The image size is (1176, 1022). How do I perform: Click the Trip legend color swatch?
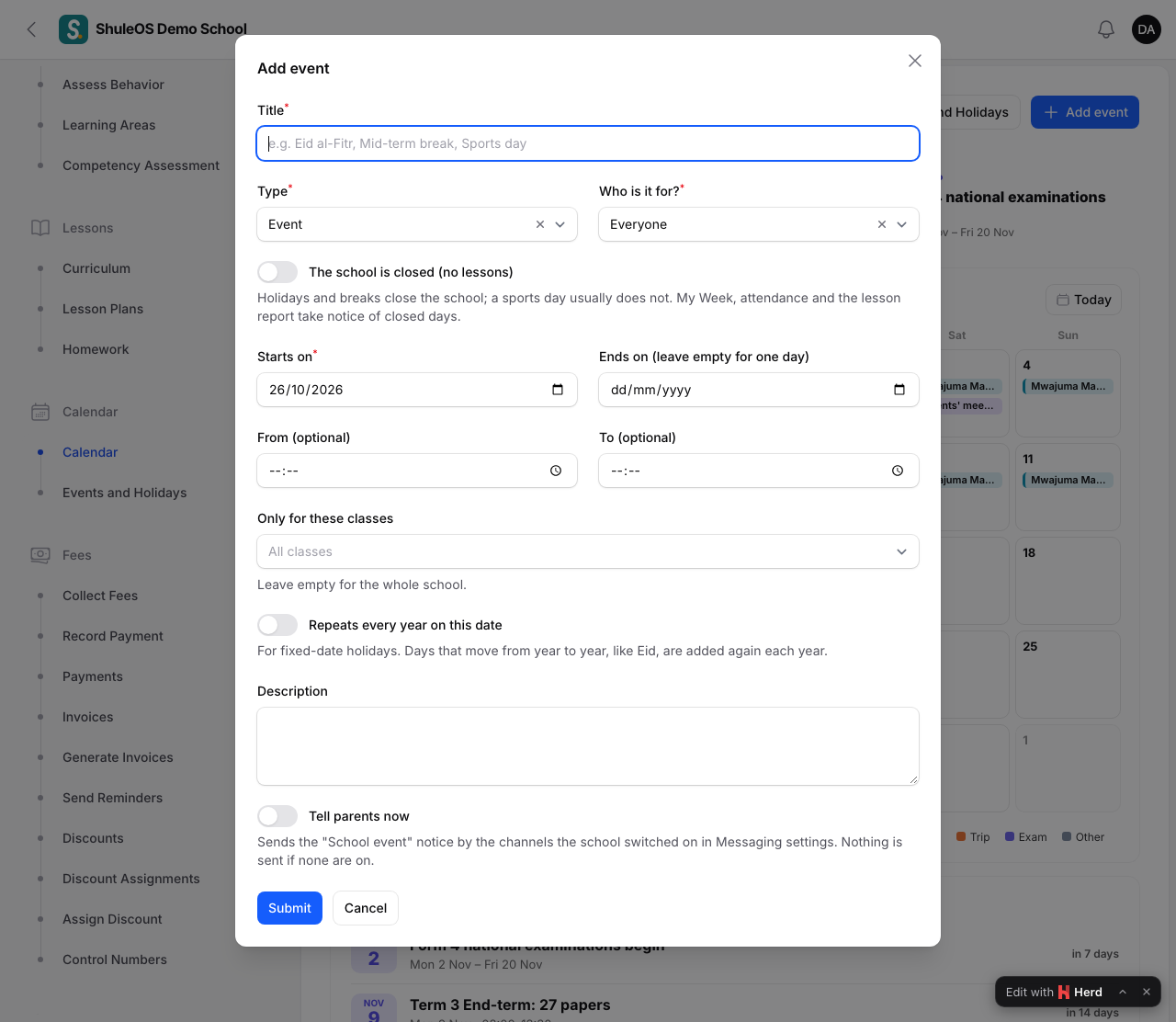pyautogui.click(x=961, y=837)
